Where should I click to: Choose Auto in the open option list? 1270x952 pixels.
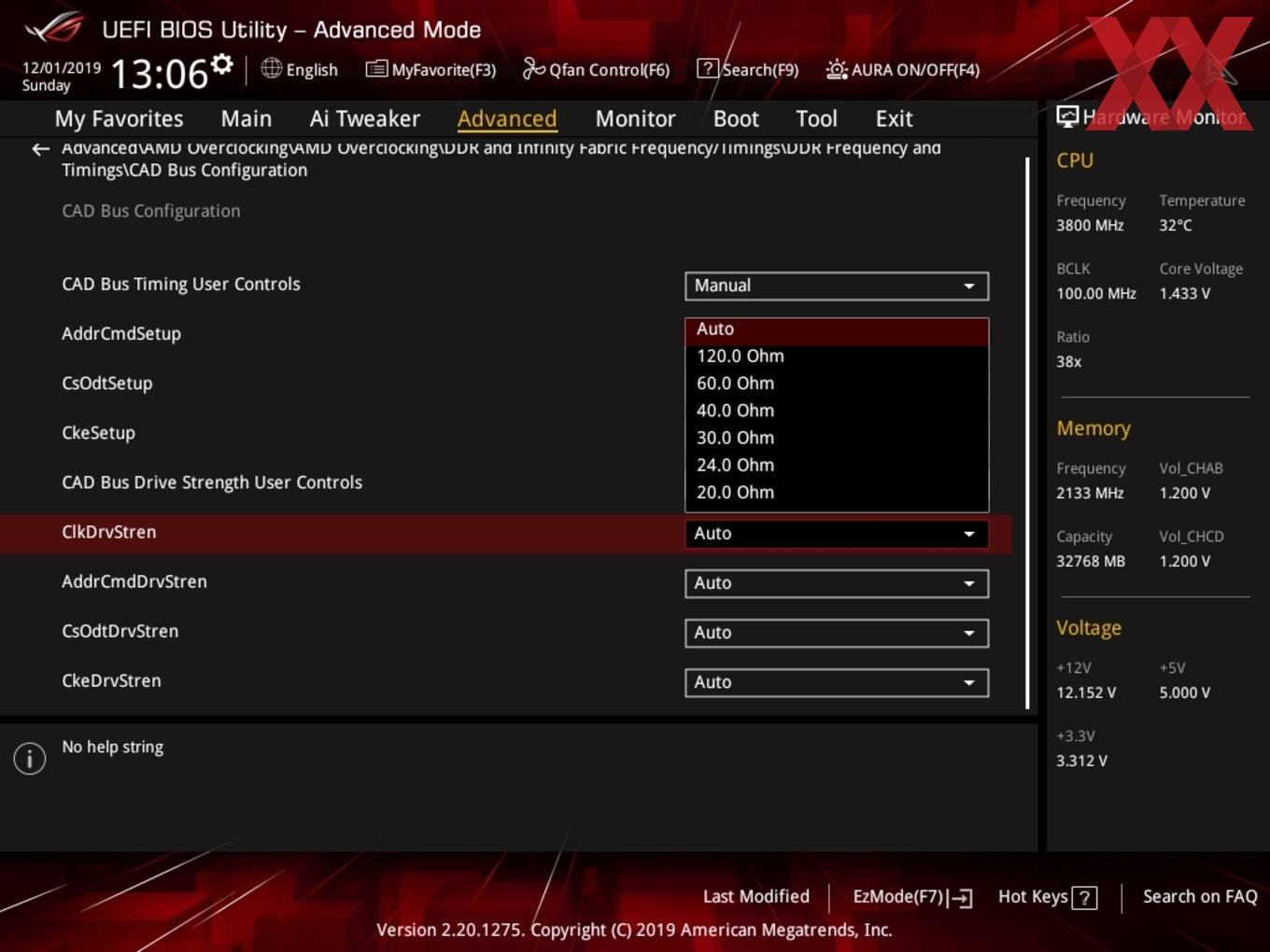(837, 329)
